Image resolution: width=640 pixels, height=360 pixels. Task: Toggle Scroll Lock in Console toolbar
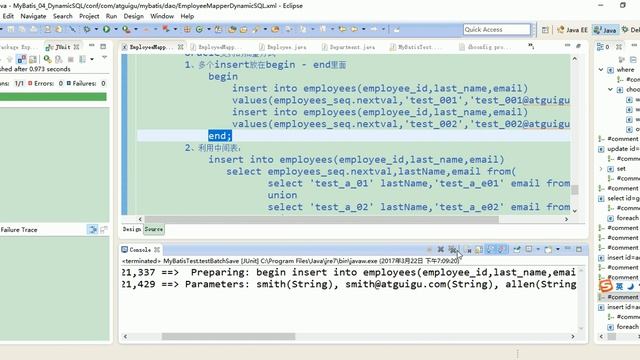[479, 249]
